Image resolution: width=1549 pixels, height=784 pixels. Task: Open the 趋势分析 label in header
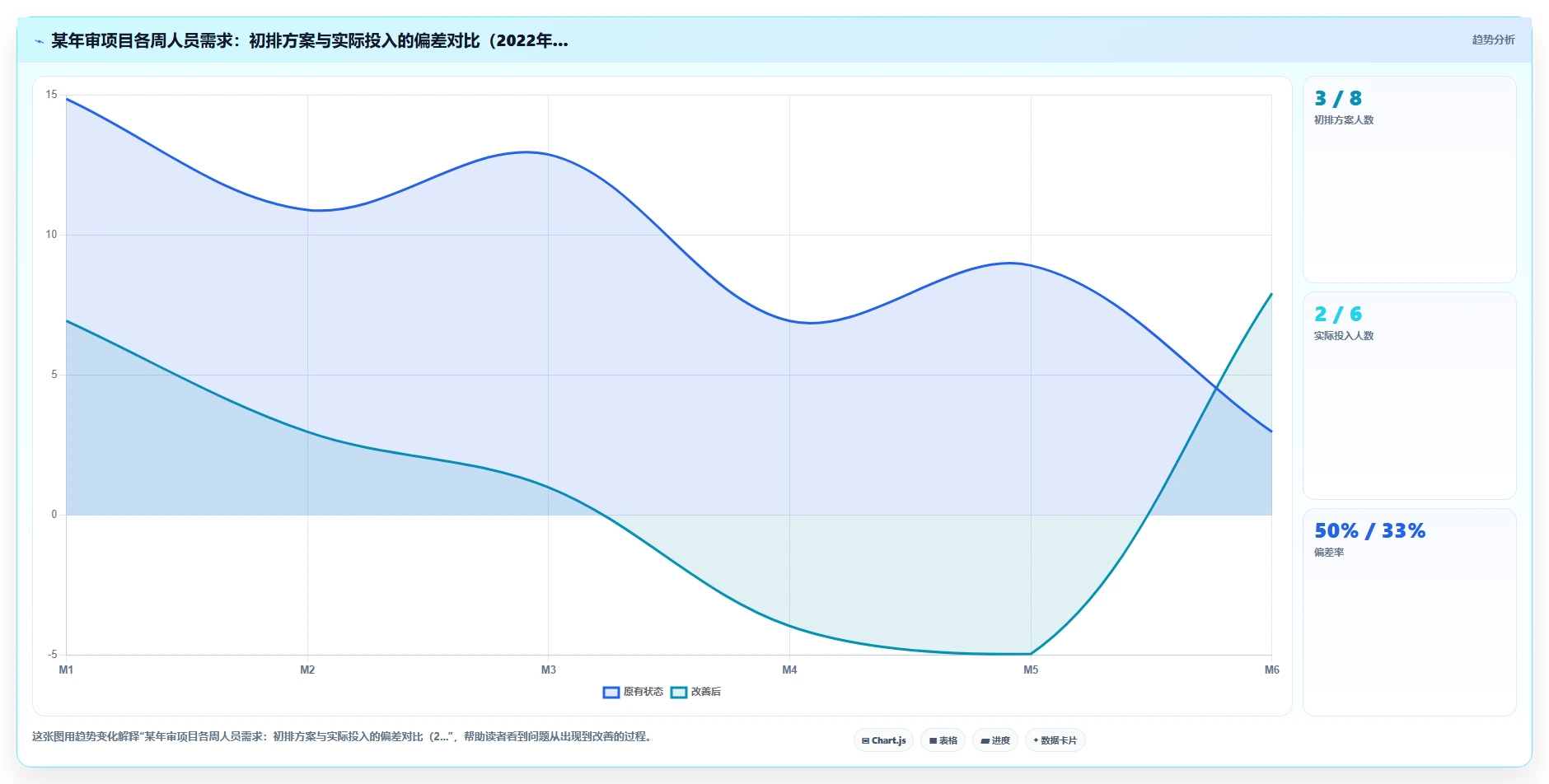point(1494,40)
